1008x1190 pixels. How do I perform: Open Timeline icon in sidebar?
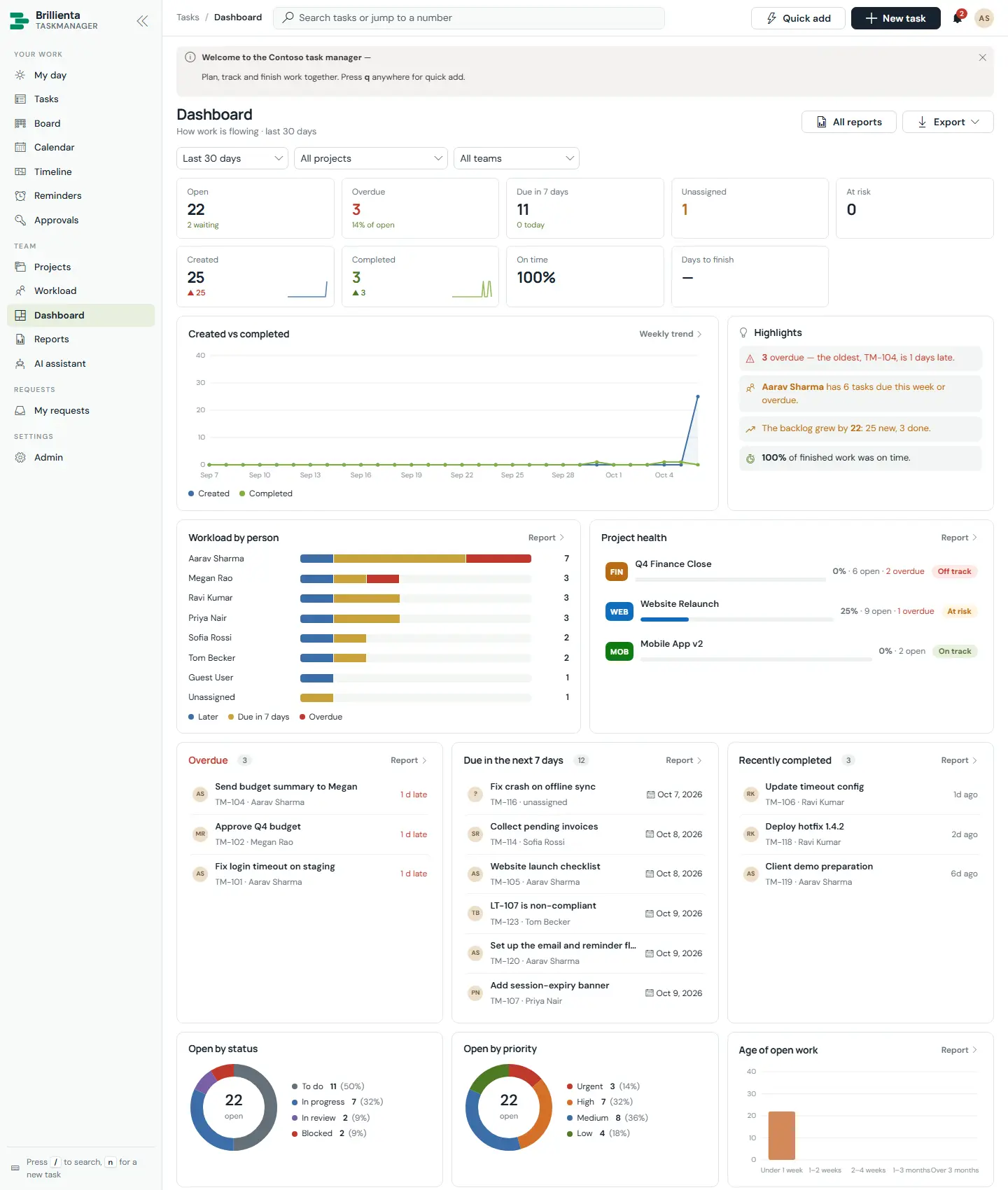click(20, 171)
